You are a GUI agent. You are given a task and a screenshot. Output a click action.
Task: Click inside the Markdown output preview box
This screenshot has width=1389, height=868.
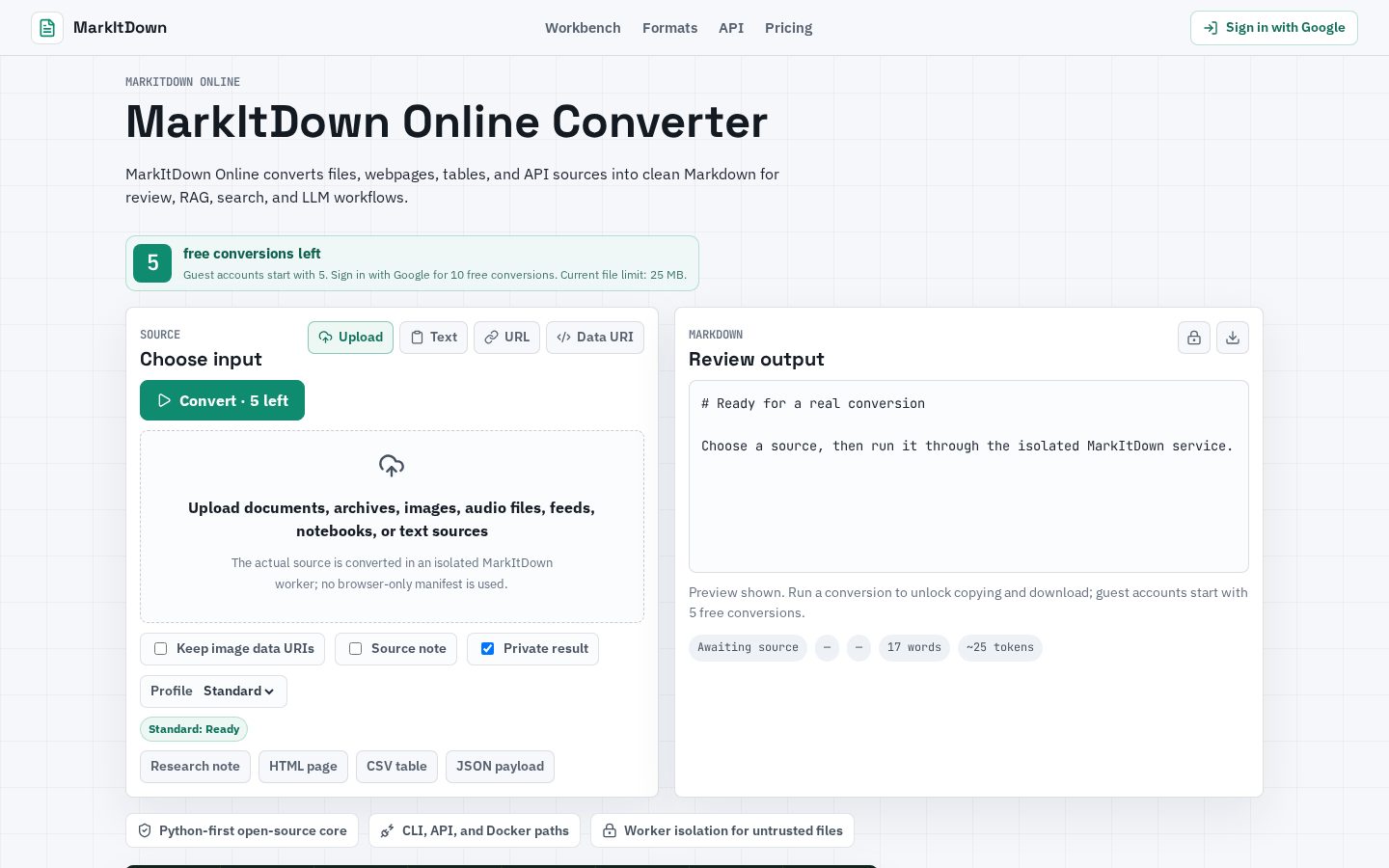click(x=968, y=476)
